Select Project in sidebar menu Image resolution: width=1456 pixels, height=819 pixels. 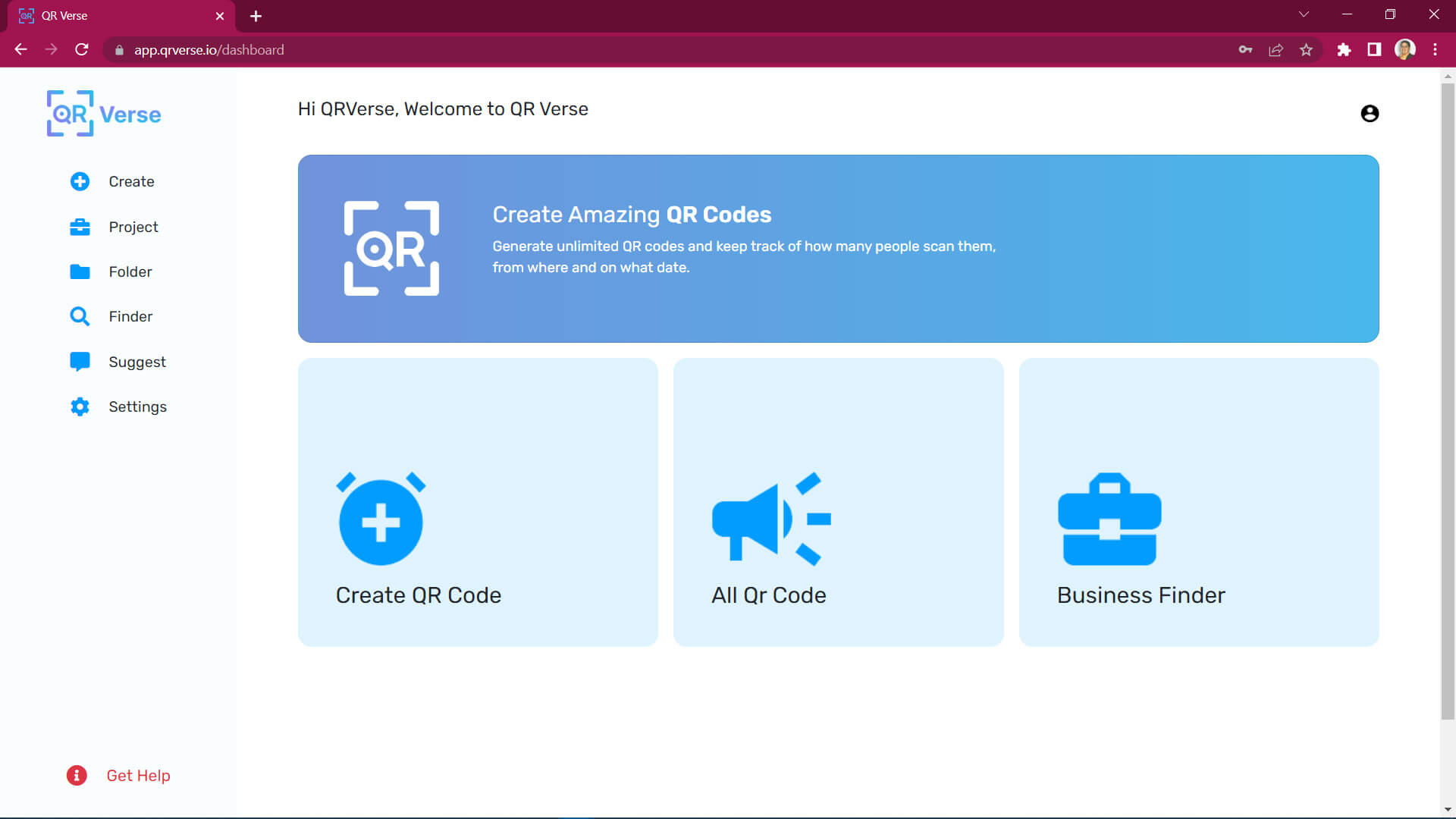tap(133, 227)
